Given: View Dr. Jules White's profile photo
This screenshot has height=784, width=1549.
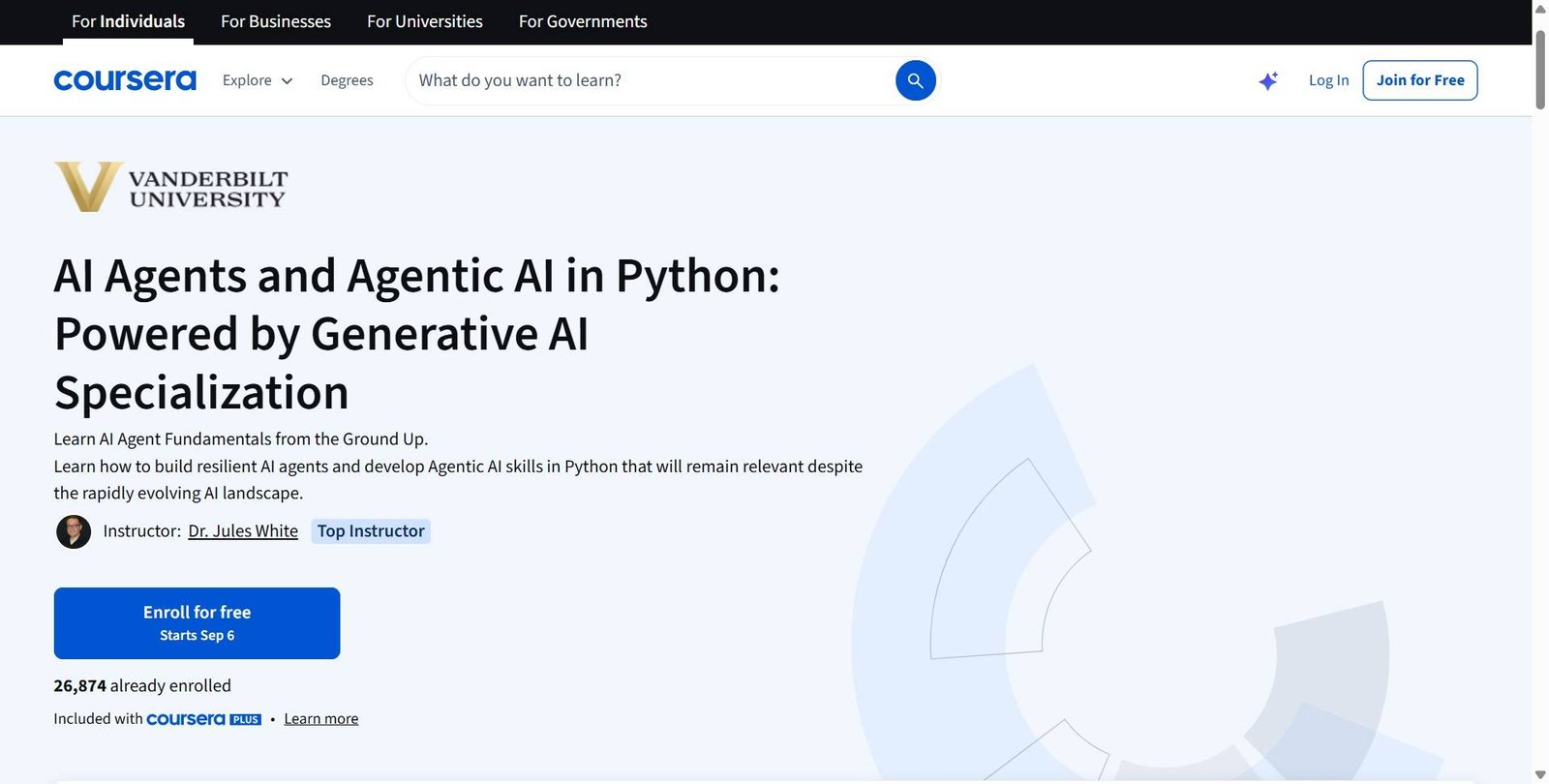Looking at the screenshot, I should tap(74, 531).
